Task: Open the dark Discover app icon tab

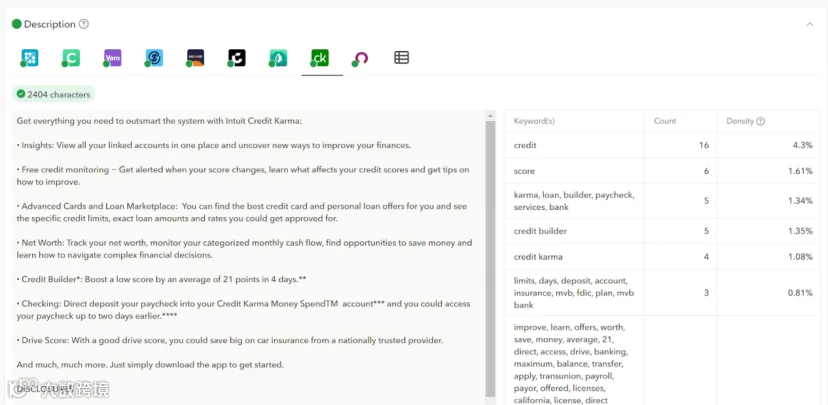Action: pos(195,58)
